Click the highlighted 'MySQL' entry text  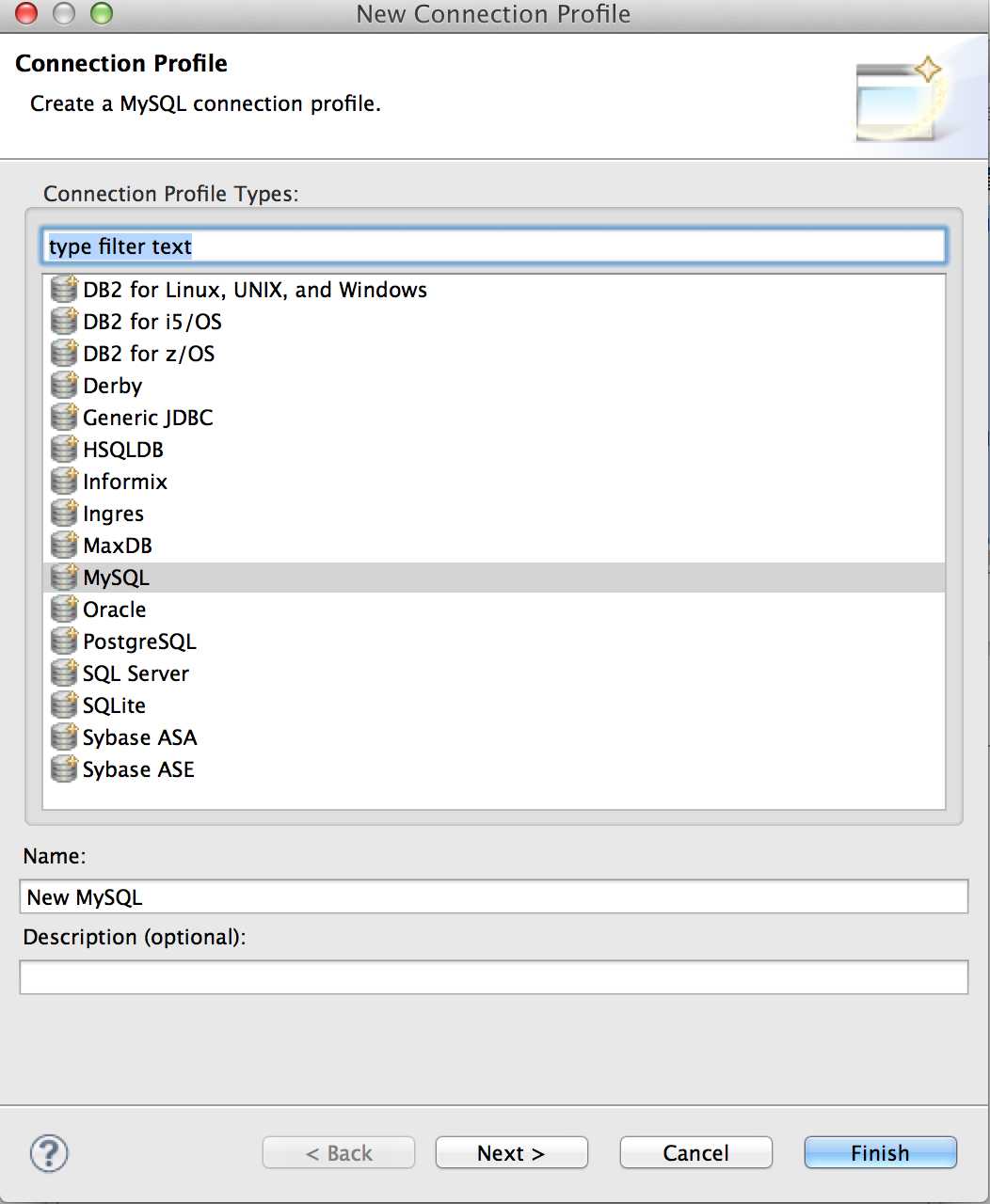click(116, 578)
